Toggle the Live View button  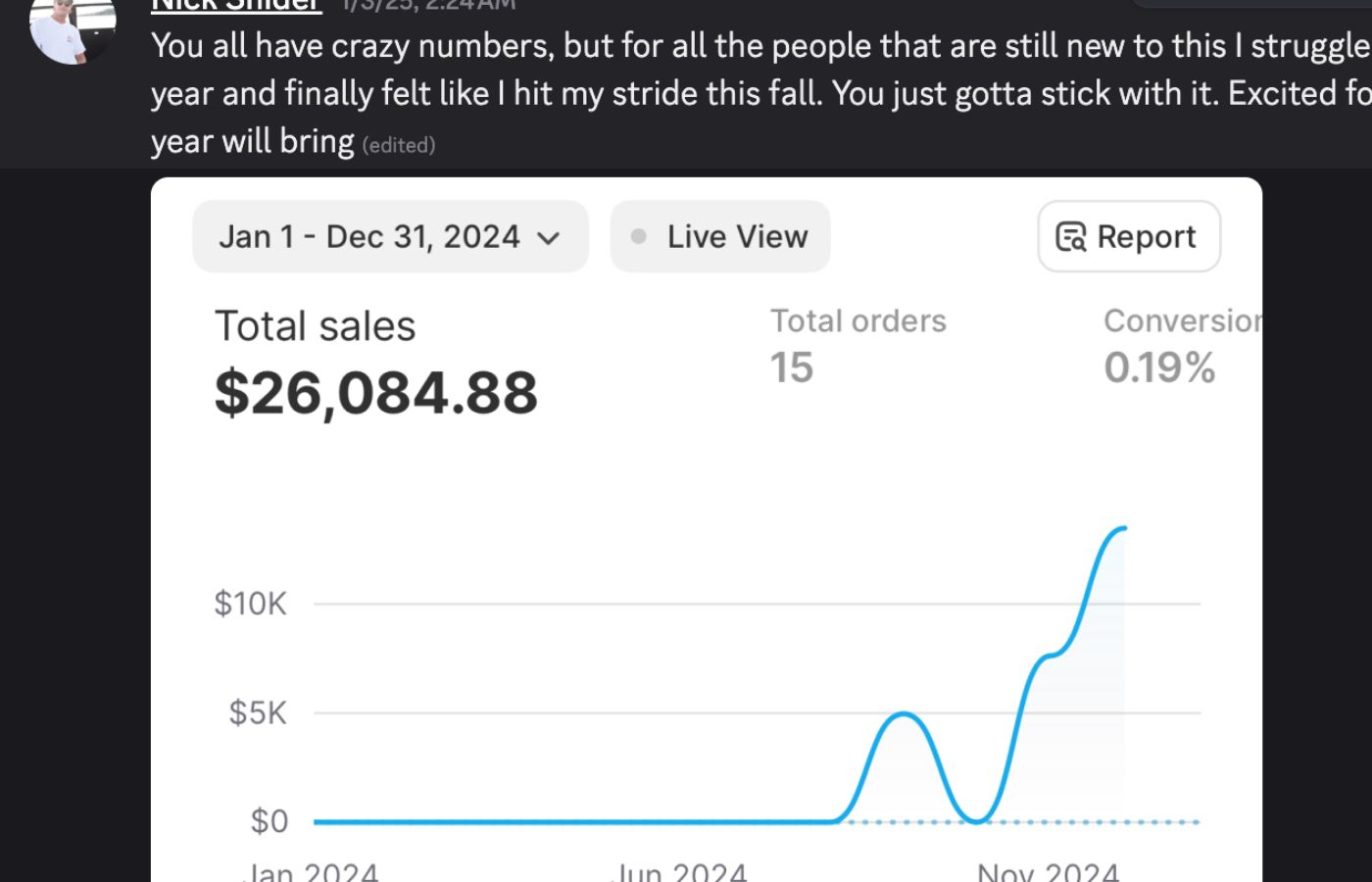click(720, 236)
